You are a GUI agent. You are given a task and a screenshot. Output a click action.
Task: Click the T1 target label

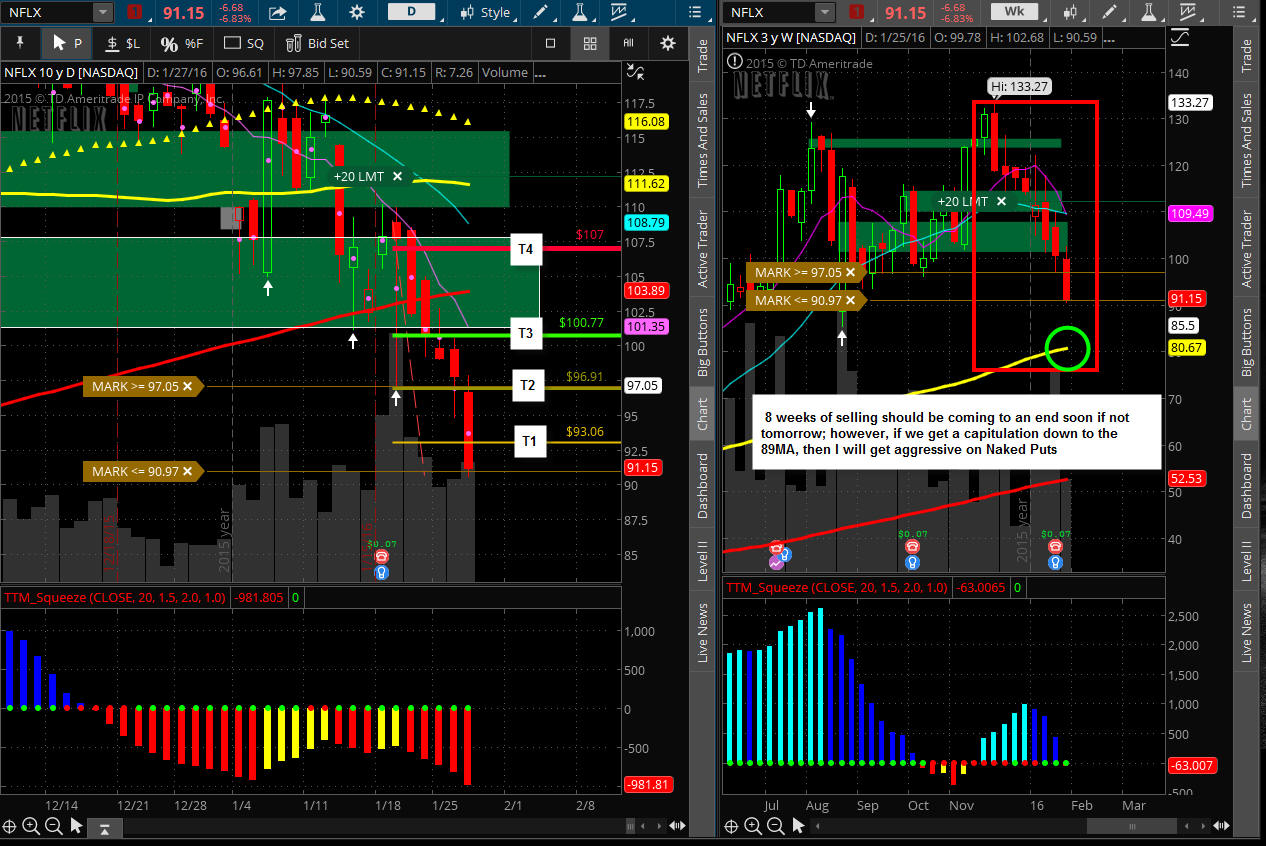pyautogui.click(x=530, y=441)
